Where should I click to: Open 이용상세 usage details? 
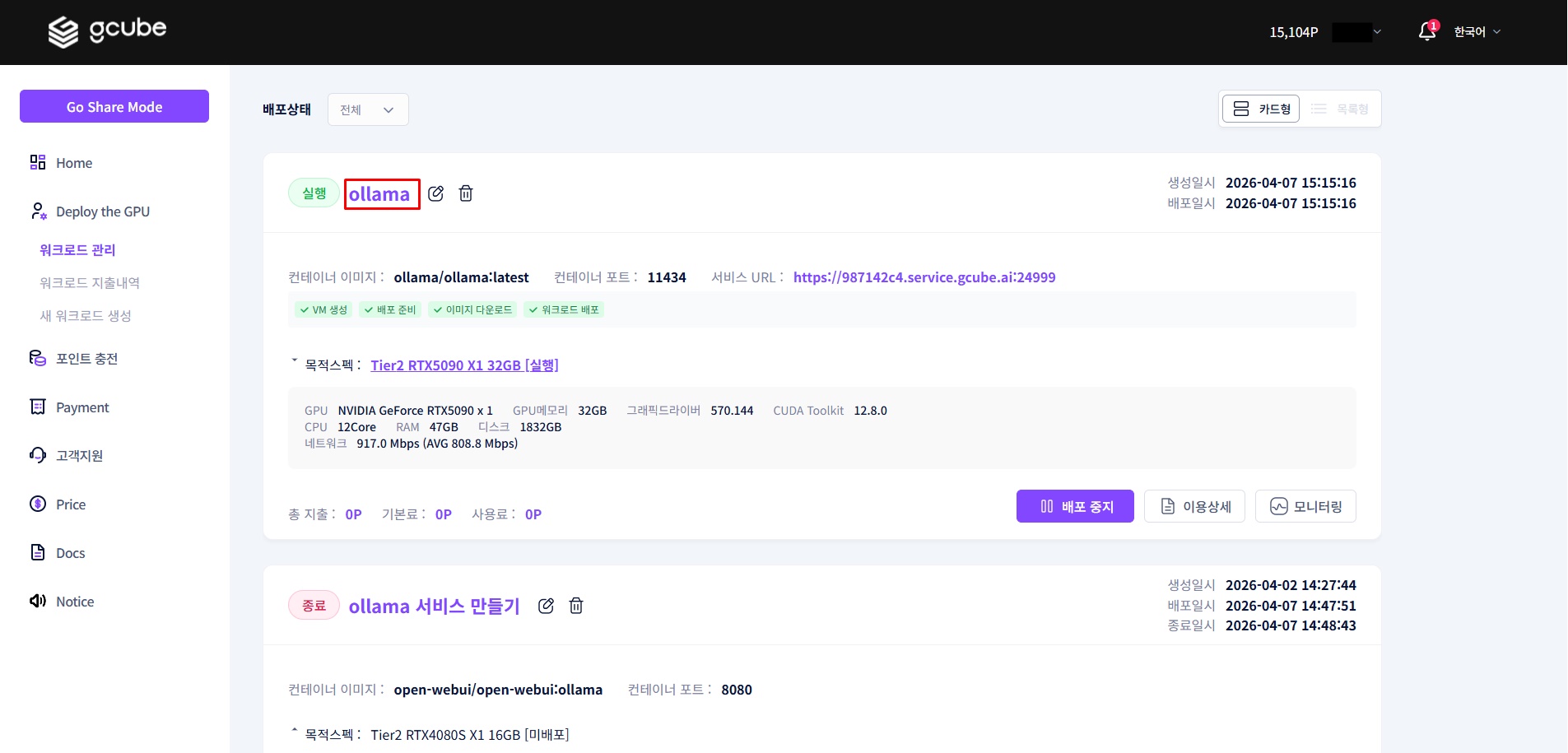pyautogui.click(x=1194, y=506)
